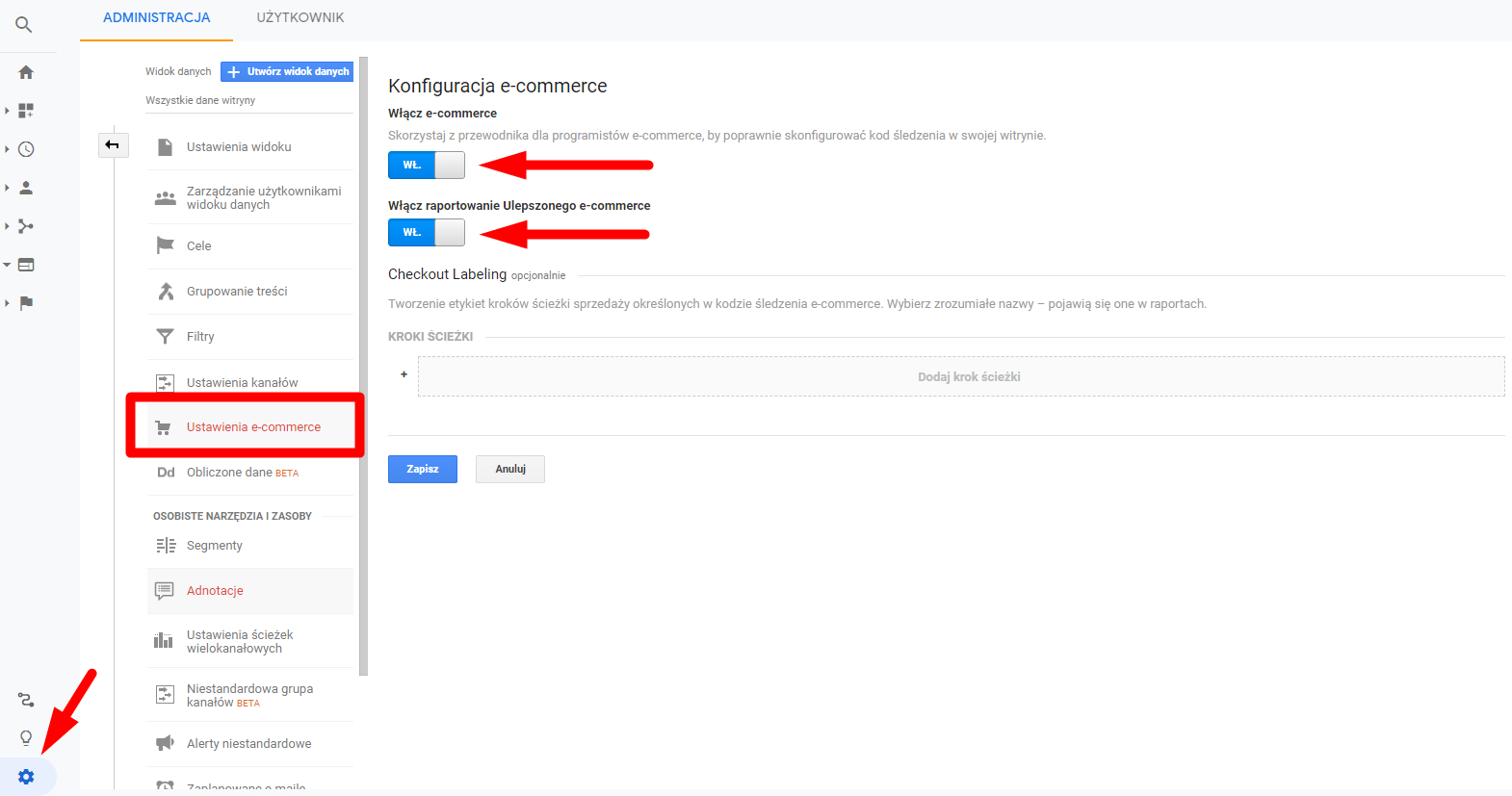Switch to the ADMINISTRACJA tab
Image resolution: width=1512 pixels, height=796 pixels.
click(157, 18)
